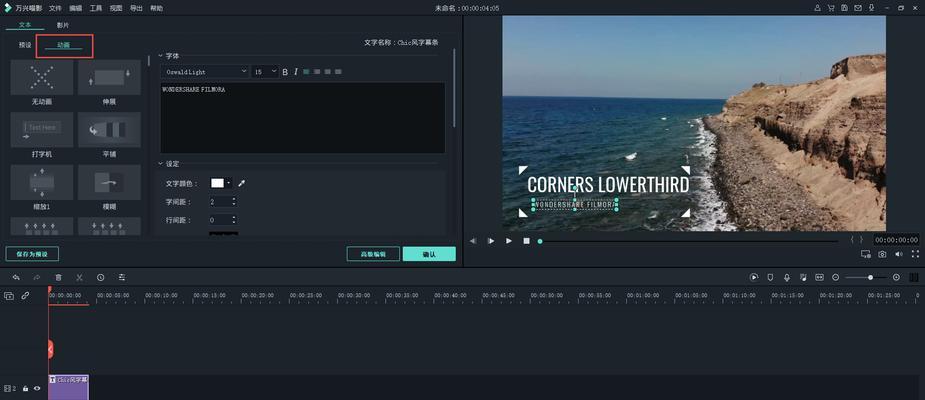Toggle bold text formatting
This screenshot has width=925, height=400.
pyautogui.click(x=285, y=72)
